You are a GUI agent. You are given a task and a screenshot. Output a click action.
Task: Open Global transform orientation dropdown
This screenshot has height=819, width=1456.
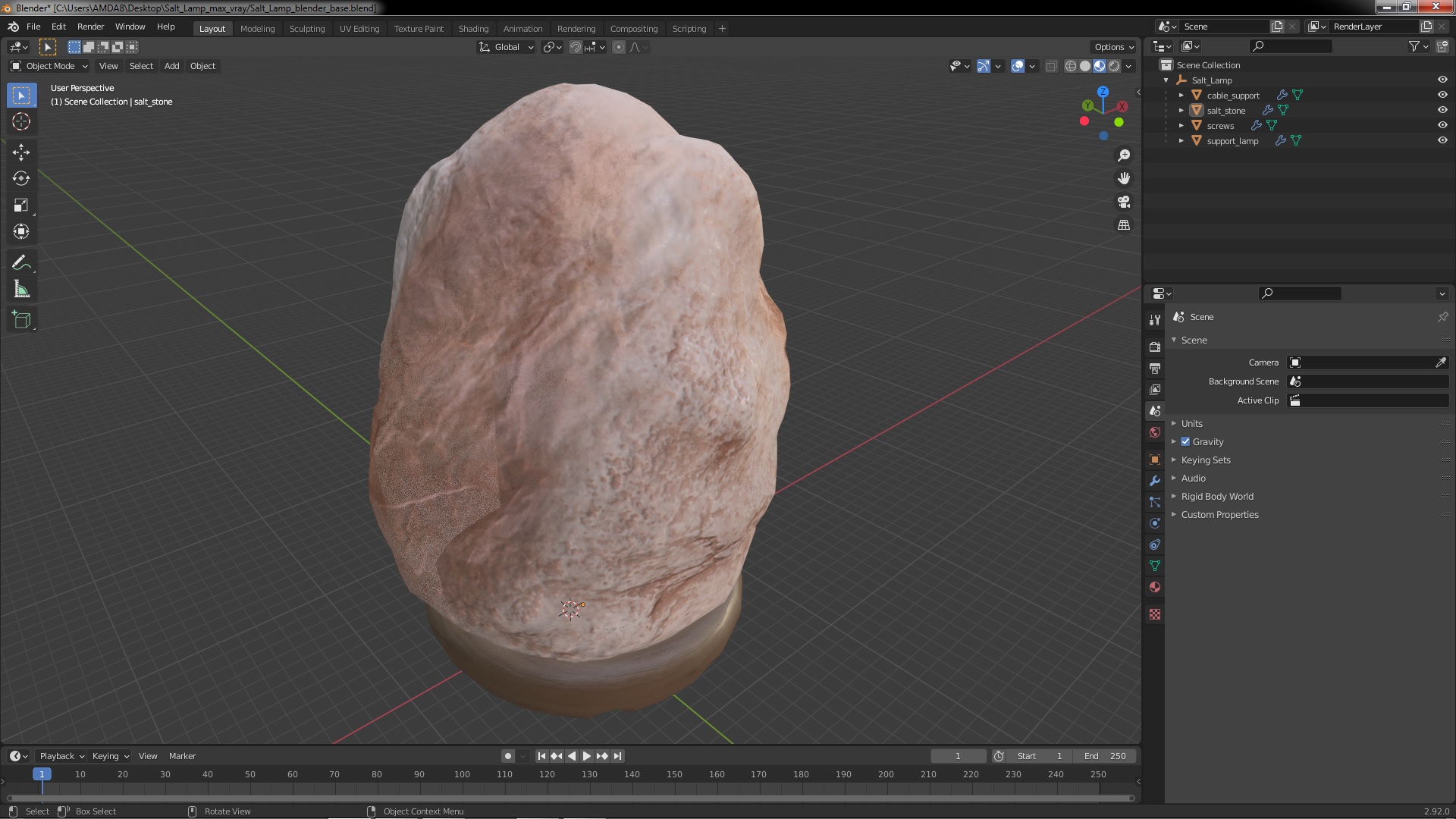506,47
